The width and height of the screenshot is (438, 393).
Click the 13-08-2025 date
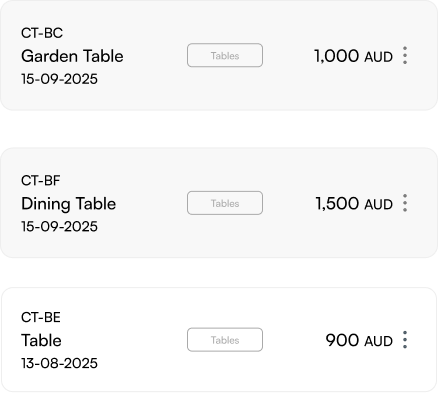(x=59, y=363)
